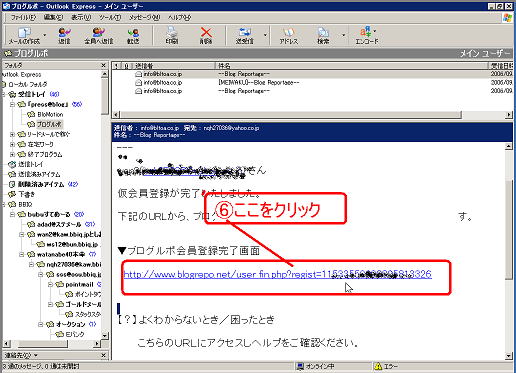This screenshot has height=373, width=516.
Task: Select the Drafts (下書き) folder icon
Action: point(12,194)
